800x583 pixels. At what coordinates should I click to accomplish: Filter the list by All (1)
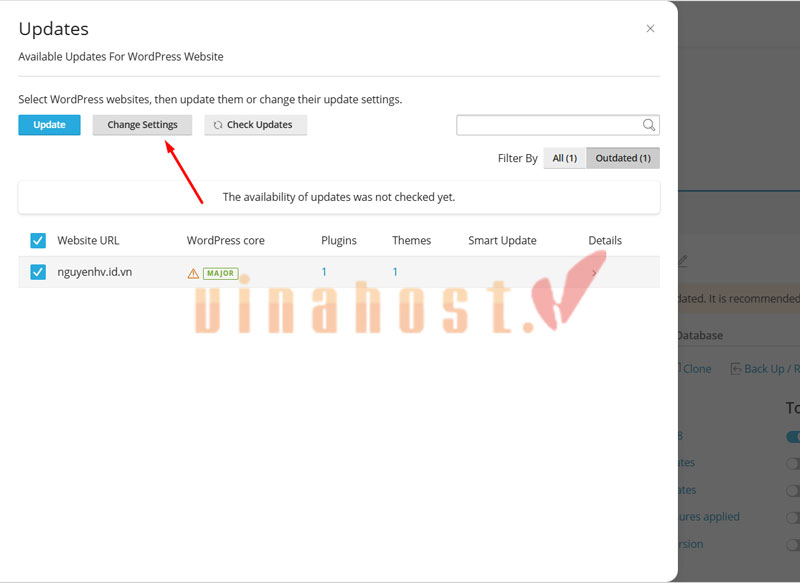pyautogui.click(x=565, y=158)
